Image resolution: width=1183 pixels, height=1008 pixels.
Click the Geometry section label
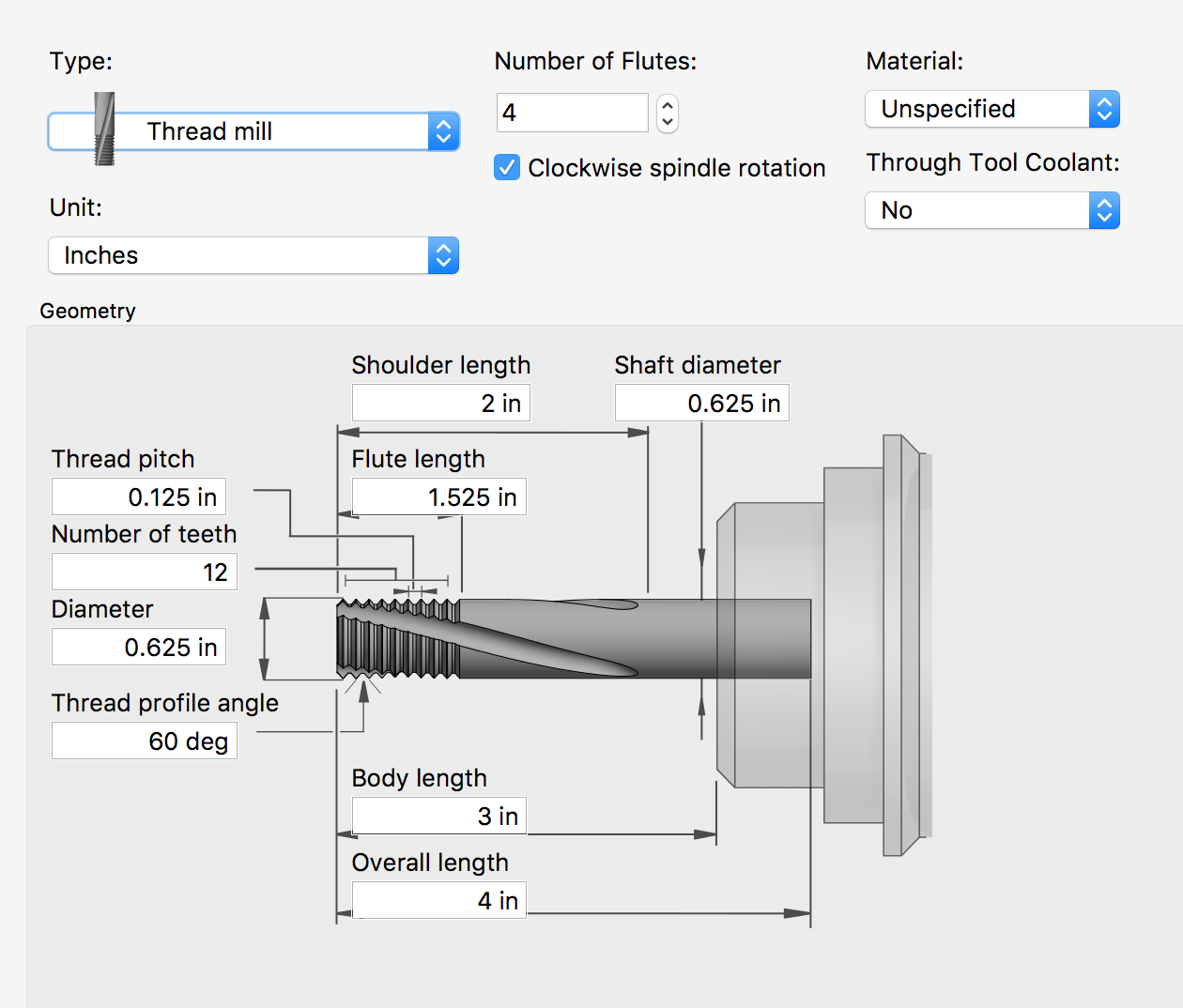88,311
